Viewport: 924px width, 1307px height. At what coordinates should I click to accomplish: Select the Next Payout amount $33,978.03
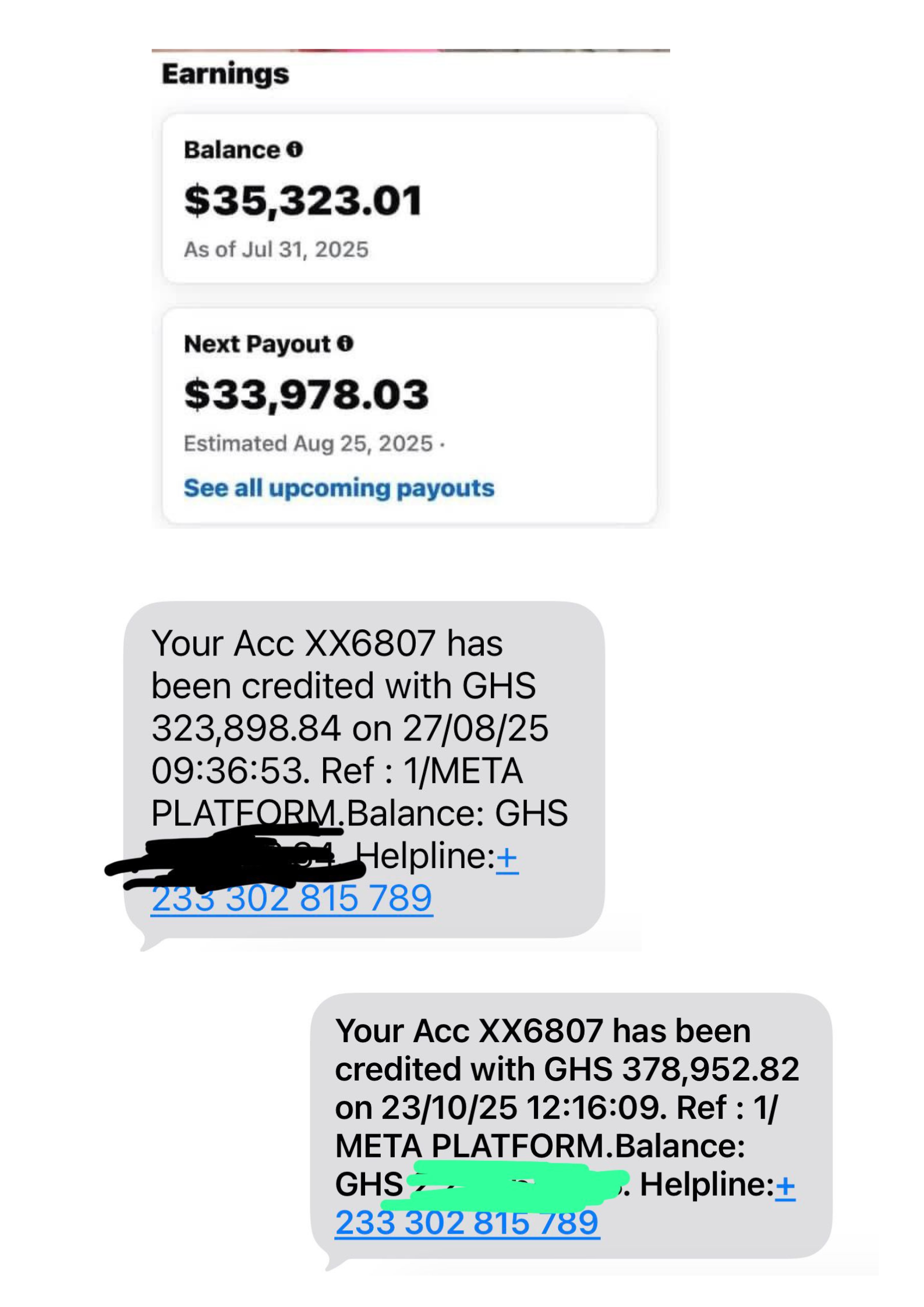click(306, 395)
